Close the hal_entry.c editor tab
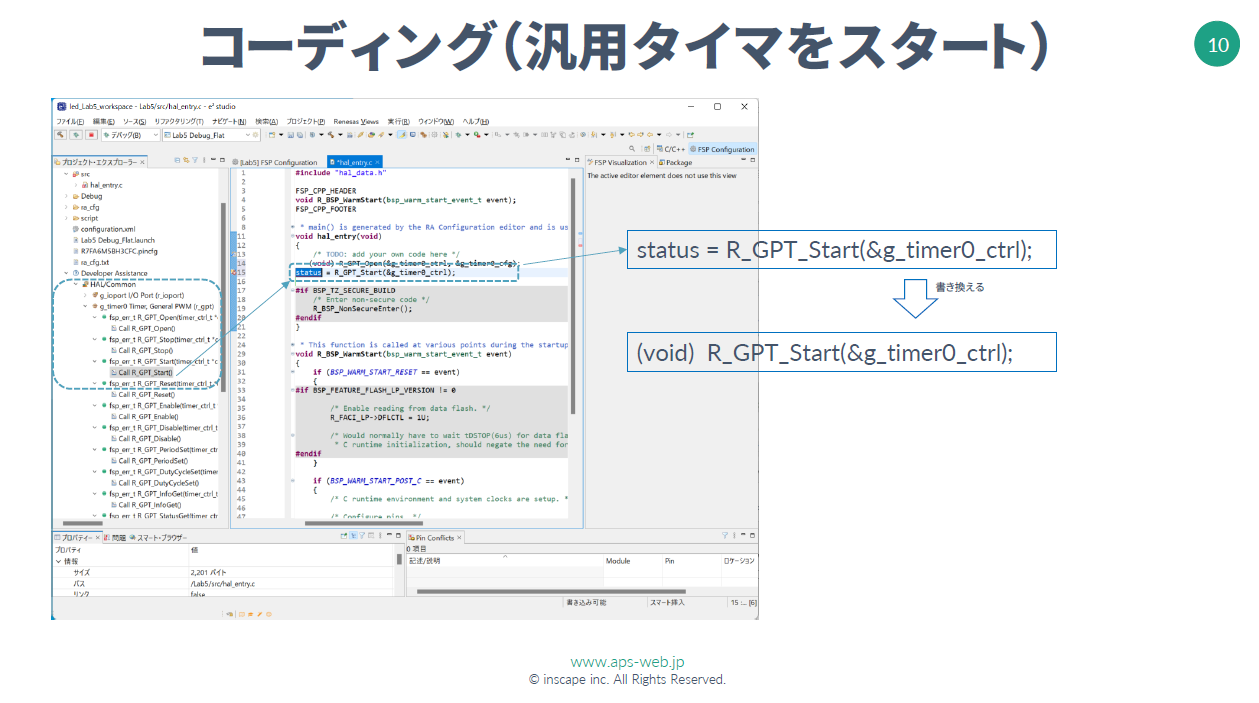 377,162
